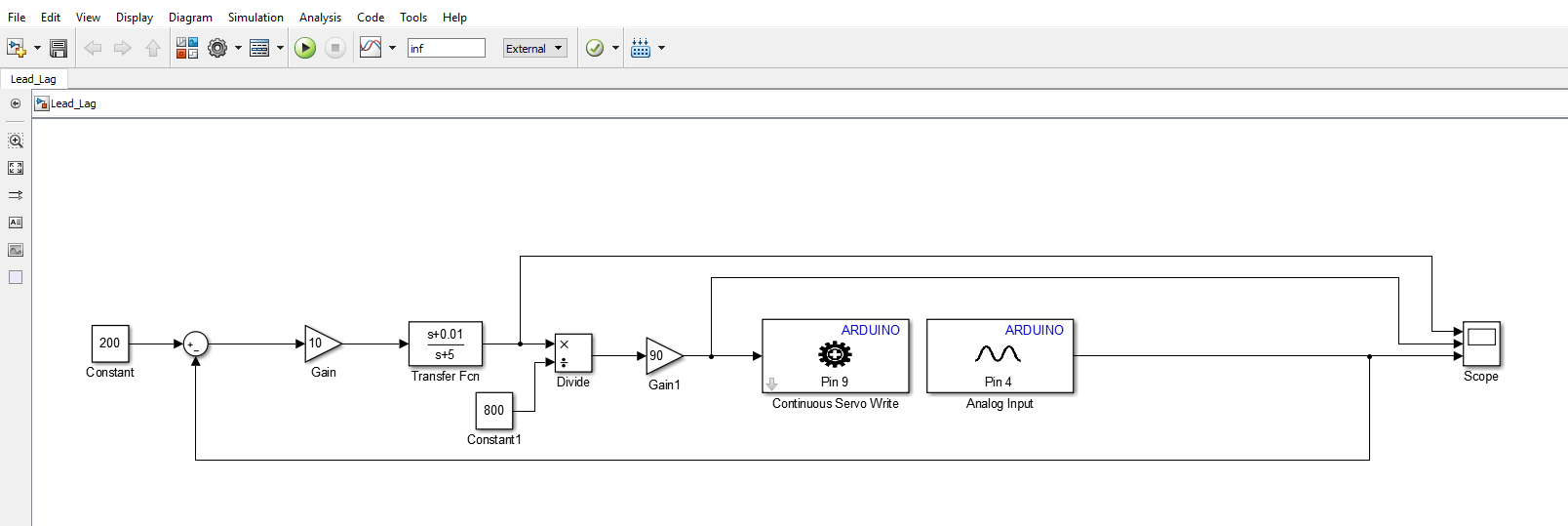Viewport: 1568px width, 526px height.
Task: Open Model Configuration Parameters gear icon
Action: 217,48
